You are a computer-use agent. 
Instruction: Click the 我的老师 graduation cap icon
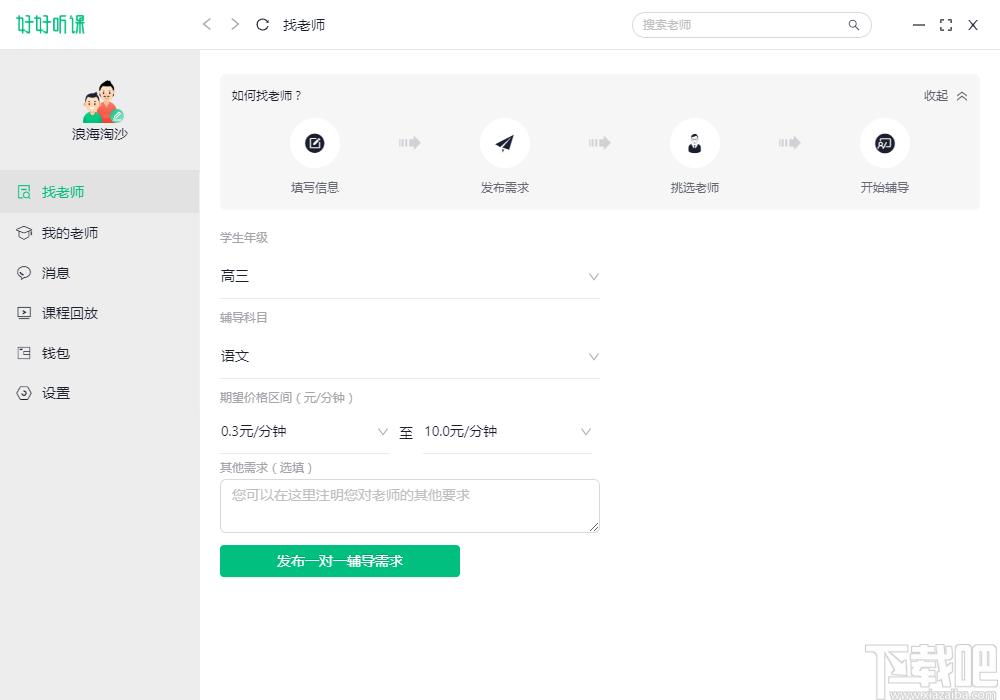[x=24, y=233]
